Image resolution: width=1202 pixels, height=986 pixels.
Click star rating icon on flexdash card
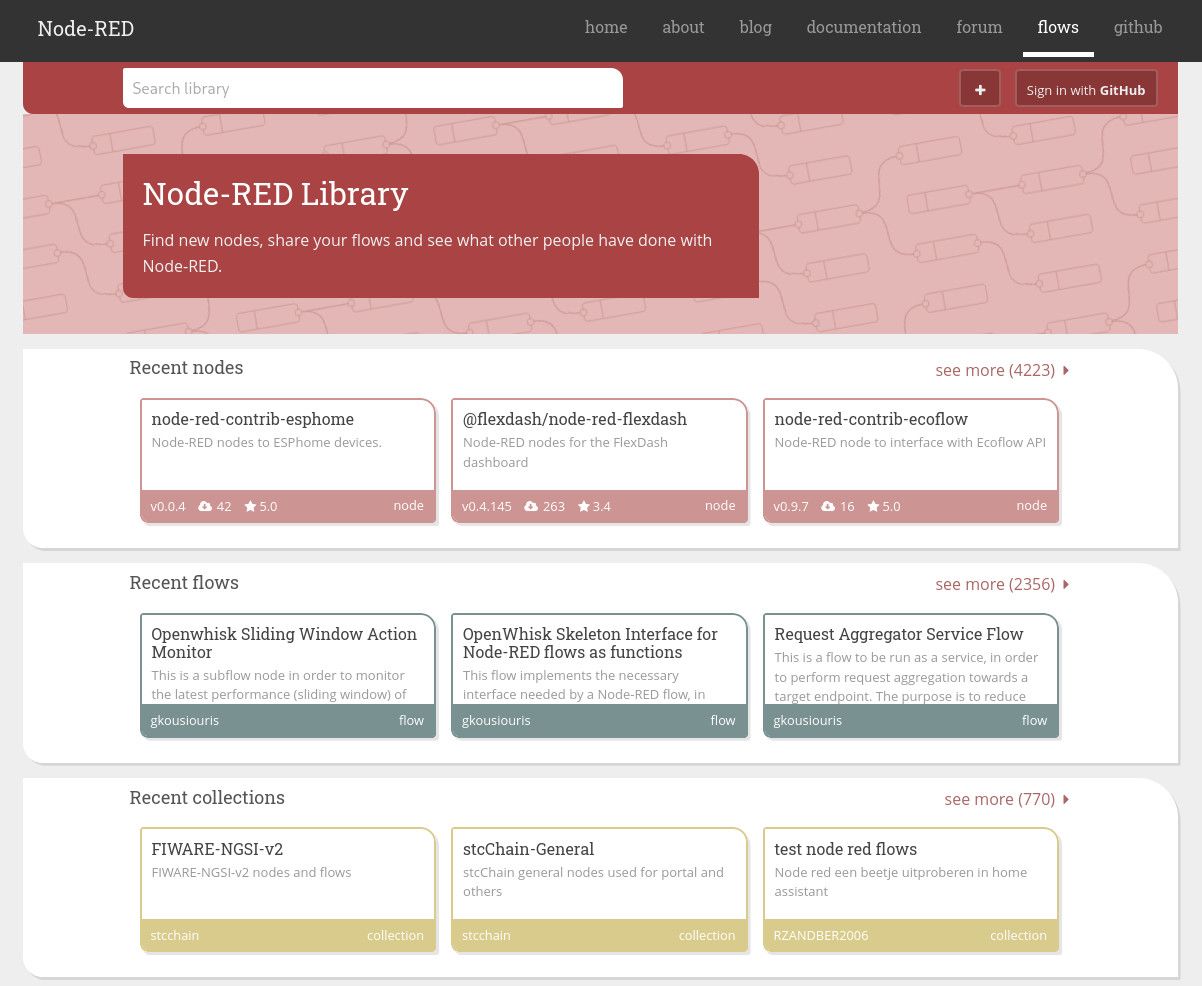point(584,507)
